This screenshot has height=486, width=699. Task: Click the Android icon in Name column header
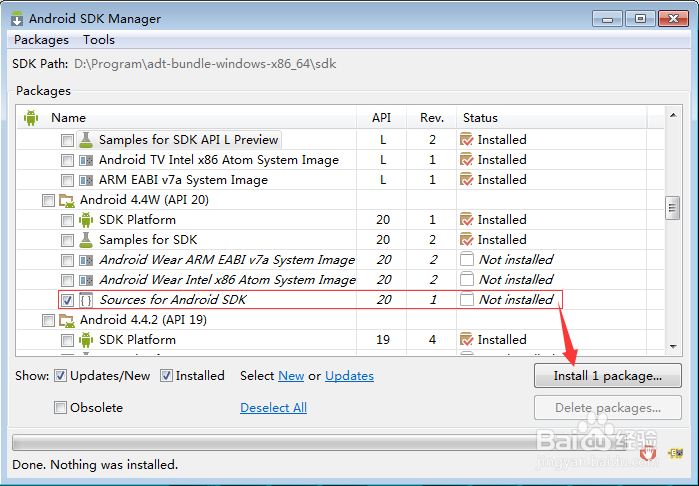[30, 118]
